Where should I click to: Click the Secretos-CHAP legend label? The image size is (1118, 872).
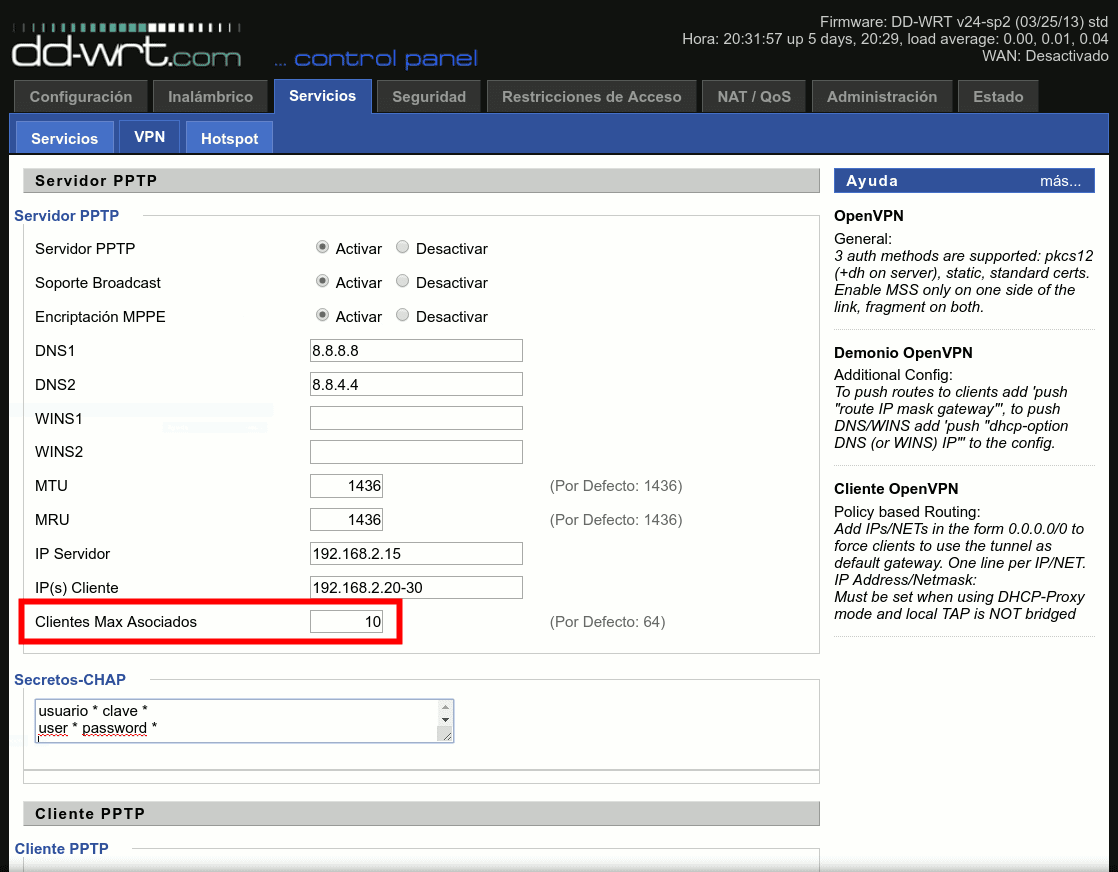70,679
